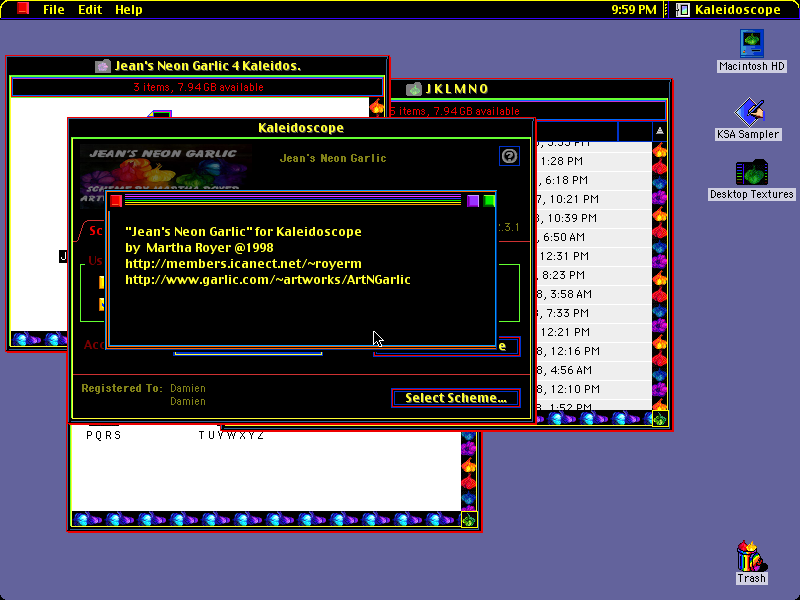Screen dimensions: 800x600
Task: Click the vertical scrollbar of the bottom folder window
Action: click(469, 471)
